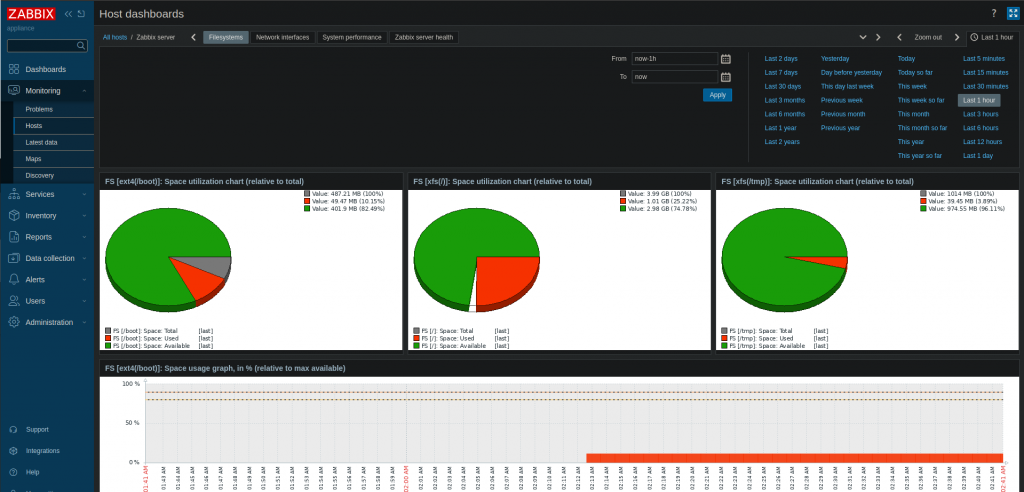The width and height of the screenshot is (1024, 492).
Task: Toggle kiosk fullscreen mode icon
Action: (1013, 14)
